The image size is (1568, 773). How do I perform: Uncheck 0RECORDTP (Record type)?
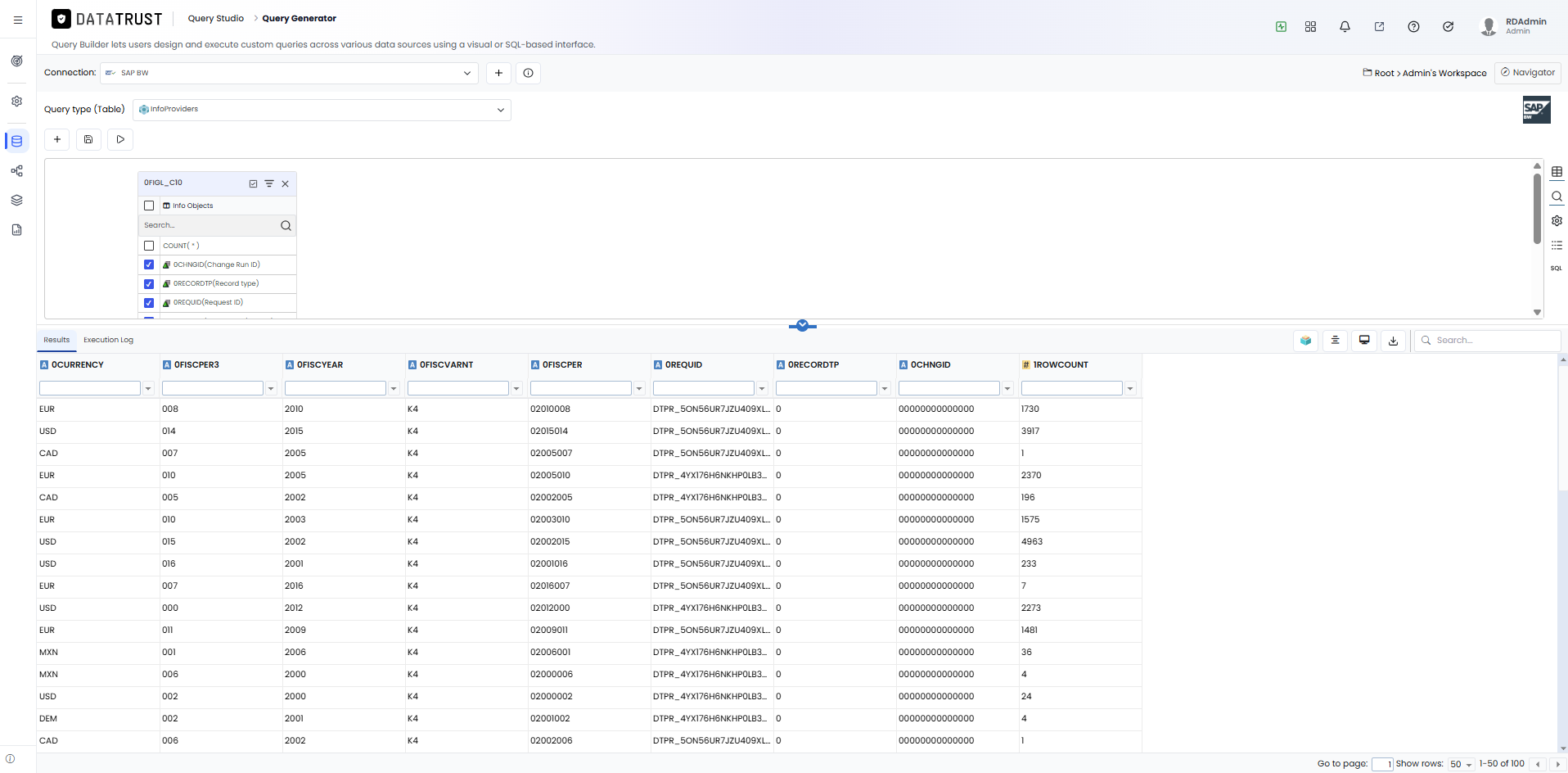coord(149,284)
